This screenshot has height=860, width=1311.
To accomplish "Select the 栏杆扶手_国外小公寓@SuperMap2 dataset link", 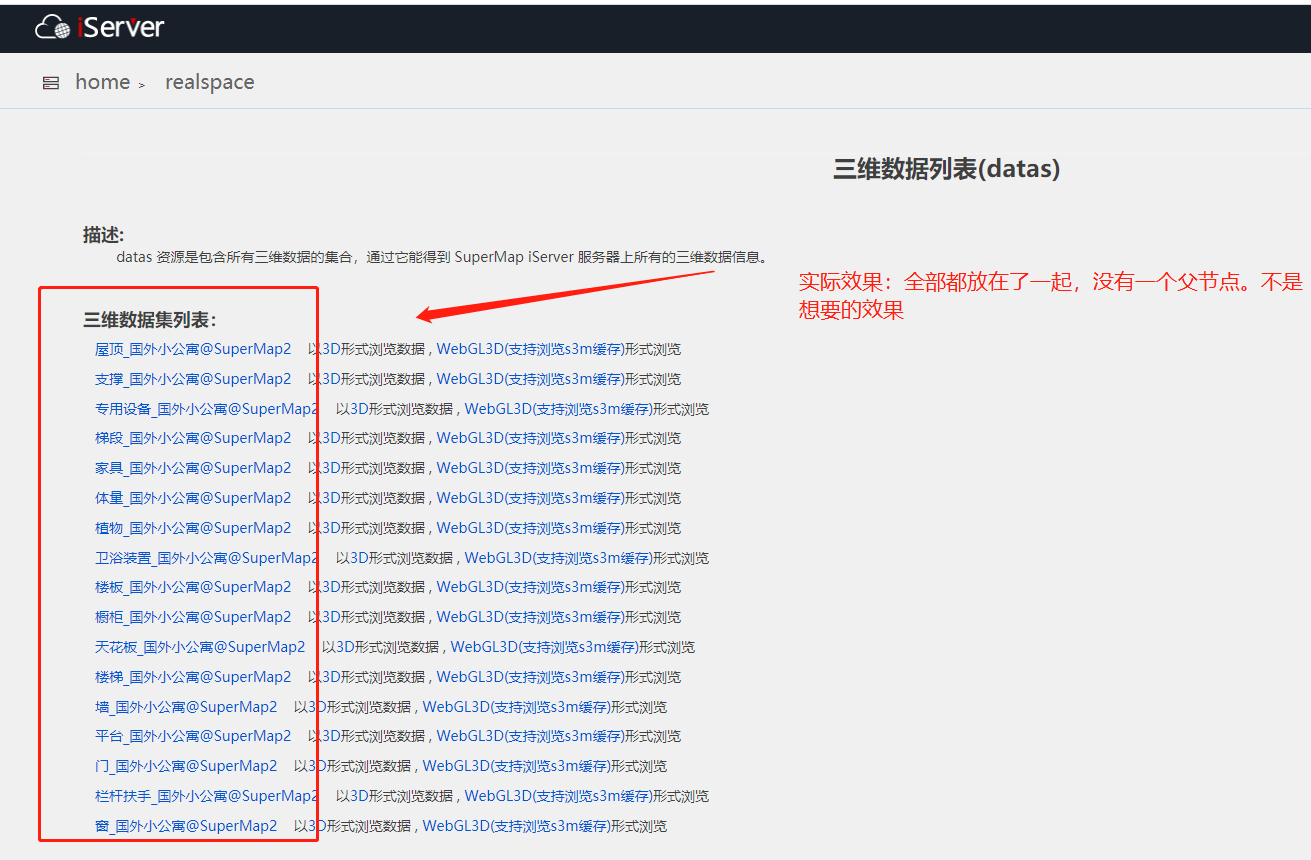I will 207,796.
